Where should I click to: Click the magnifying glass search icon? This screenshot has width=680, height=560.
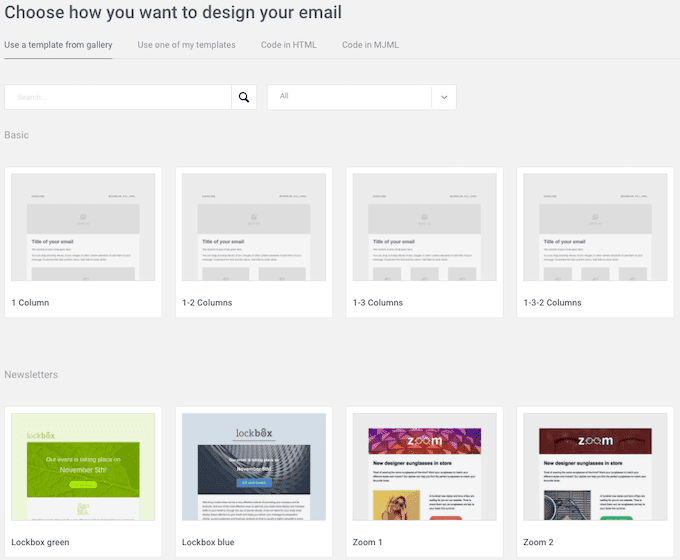coord(244,97)
